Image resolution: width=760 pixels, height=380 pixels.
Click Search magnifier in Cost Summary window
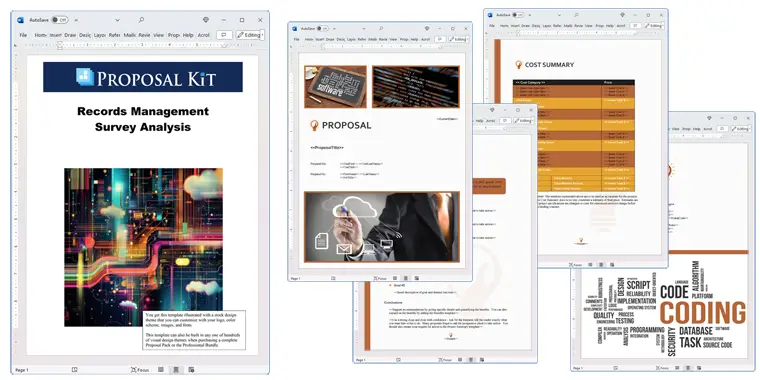click(577, 15)
